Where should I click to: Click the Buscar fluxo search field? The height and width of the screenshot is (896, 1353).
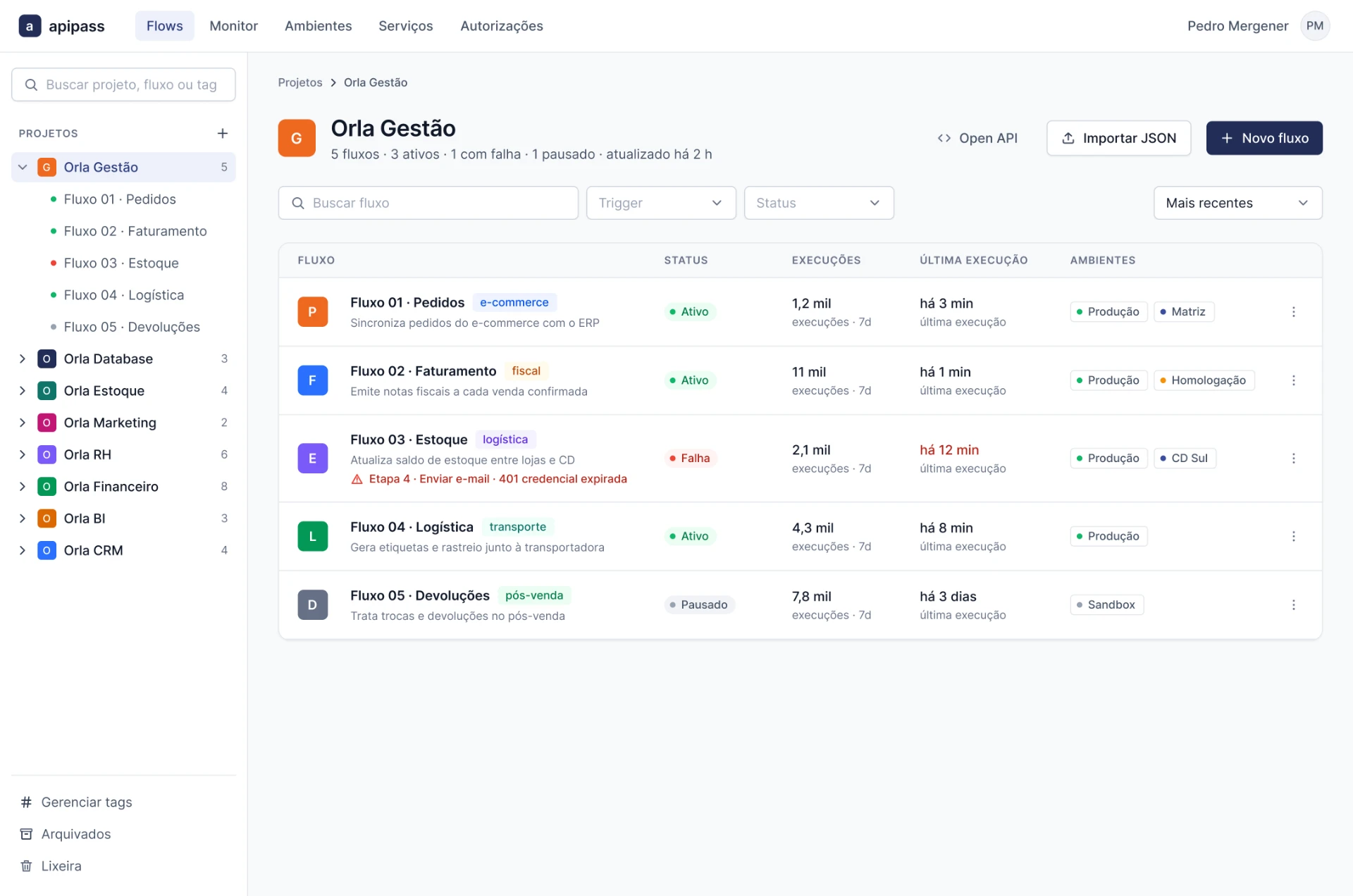pos(428,203)
